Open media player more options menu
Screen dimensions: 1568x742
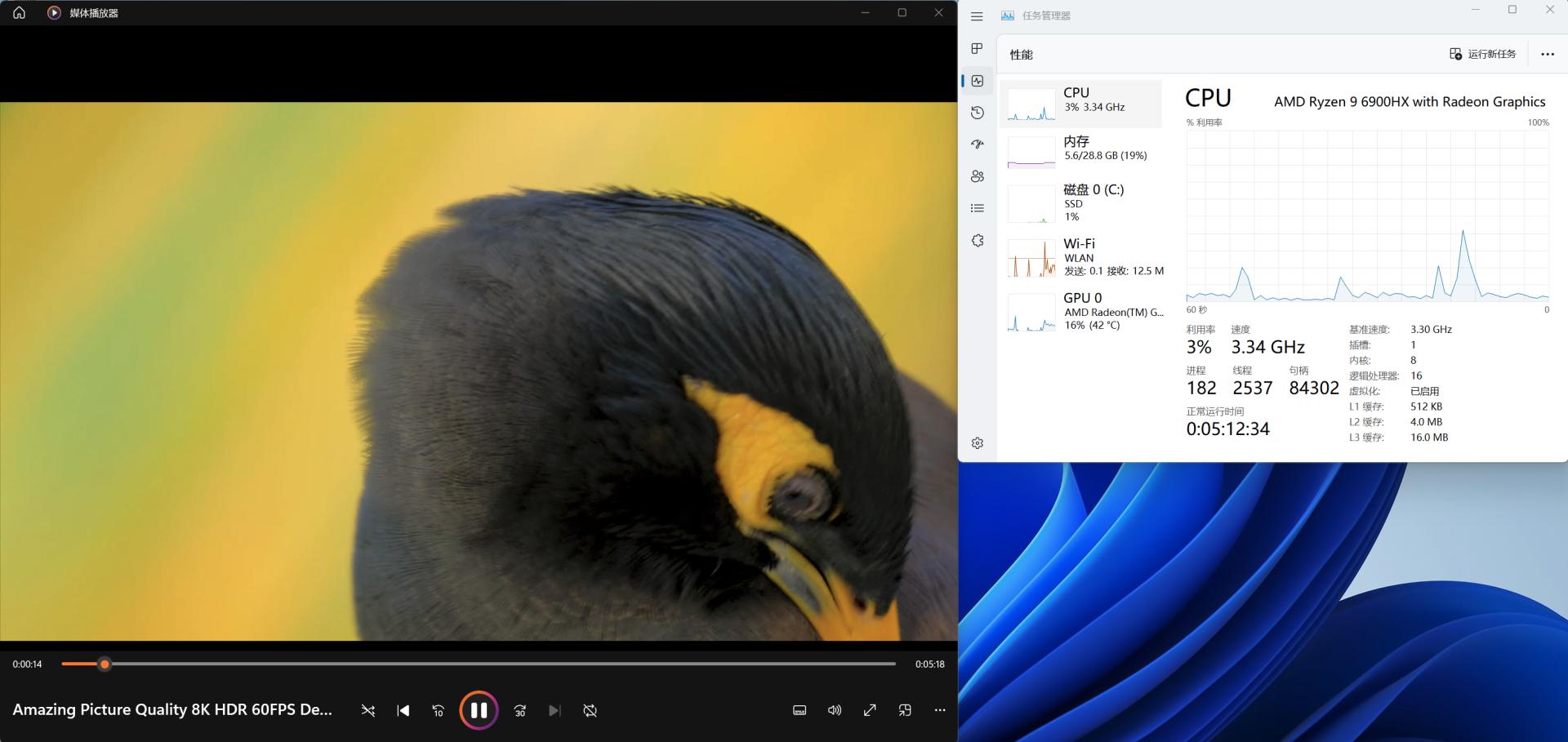[940, 710]
